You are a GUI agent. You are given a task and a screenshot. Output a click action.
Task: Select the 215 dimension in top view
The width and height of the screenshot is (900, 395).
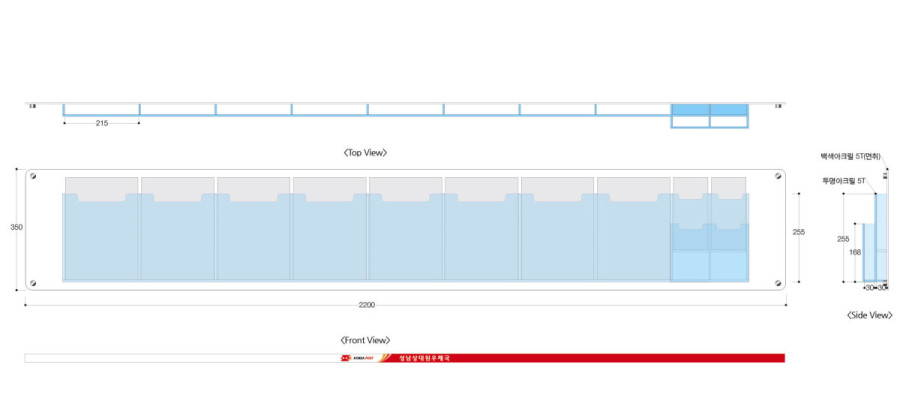102,123
